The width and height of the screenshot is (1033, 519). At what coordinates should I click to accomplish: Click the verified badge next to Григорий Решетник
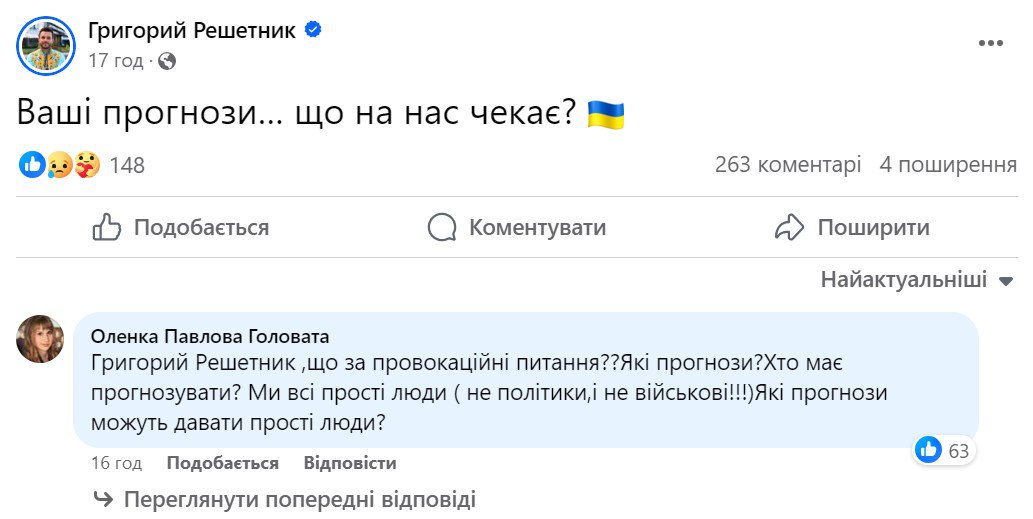(314, 31)
